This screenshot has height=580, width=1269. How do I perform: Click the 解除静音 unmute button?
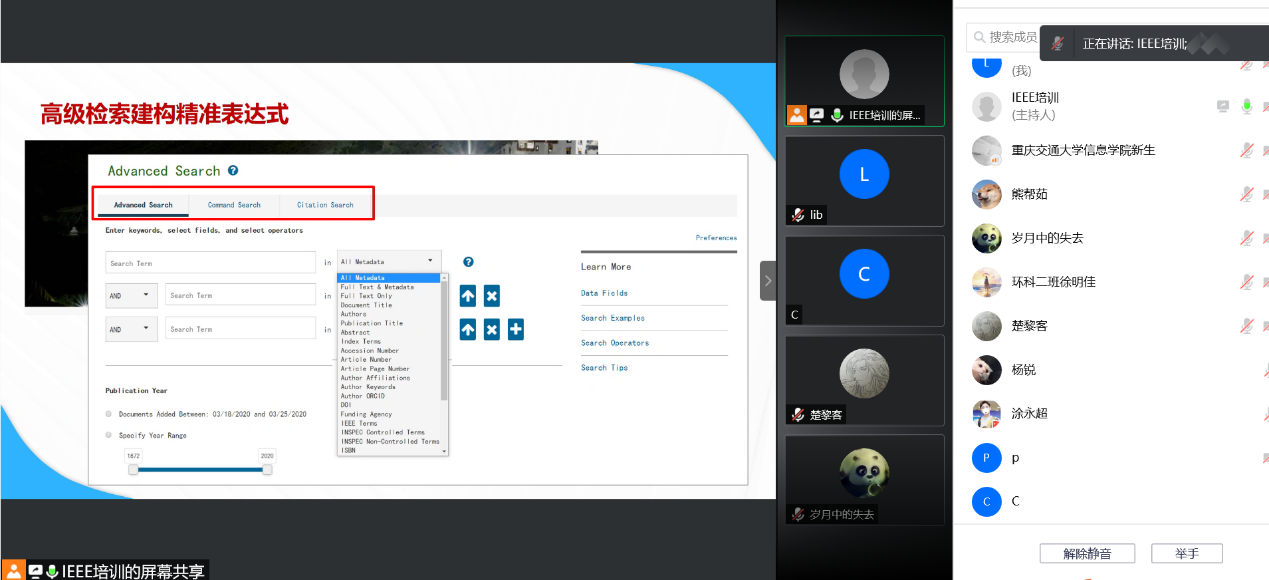(1086, 553)
